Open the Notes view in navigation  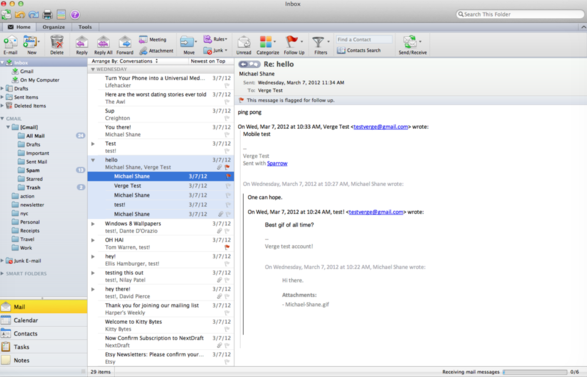(43, 360)
